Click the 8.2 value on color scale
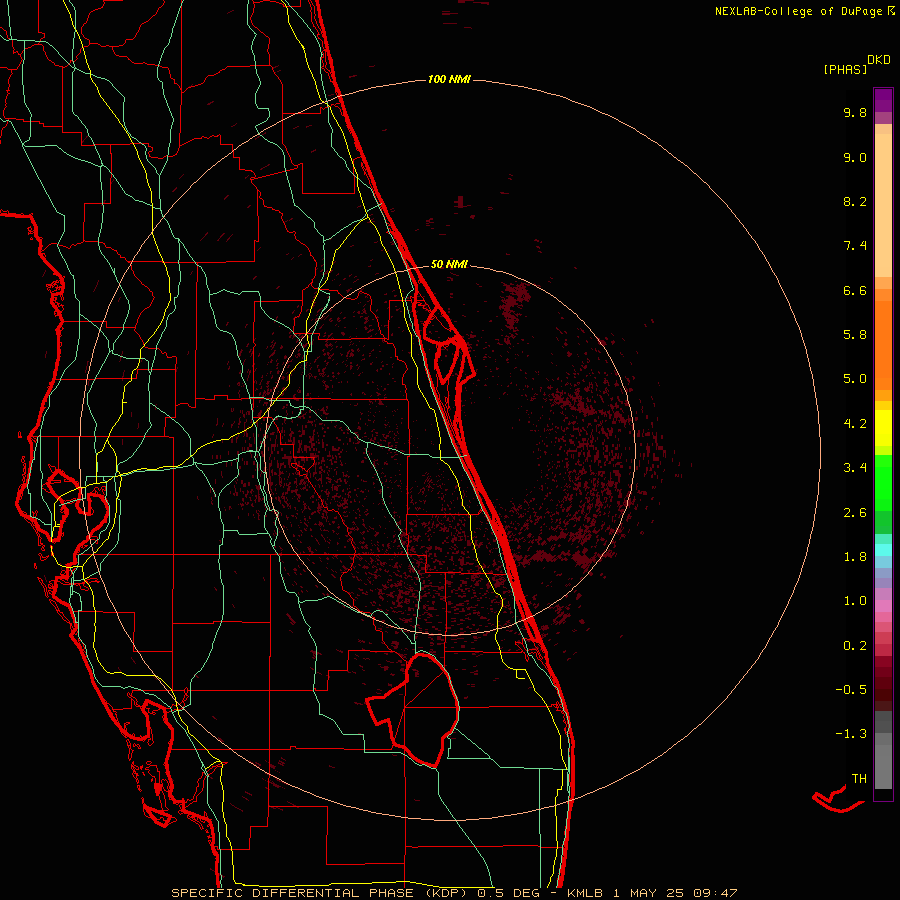 pyautogui.click(x=855, y=201)
